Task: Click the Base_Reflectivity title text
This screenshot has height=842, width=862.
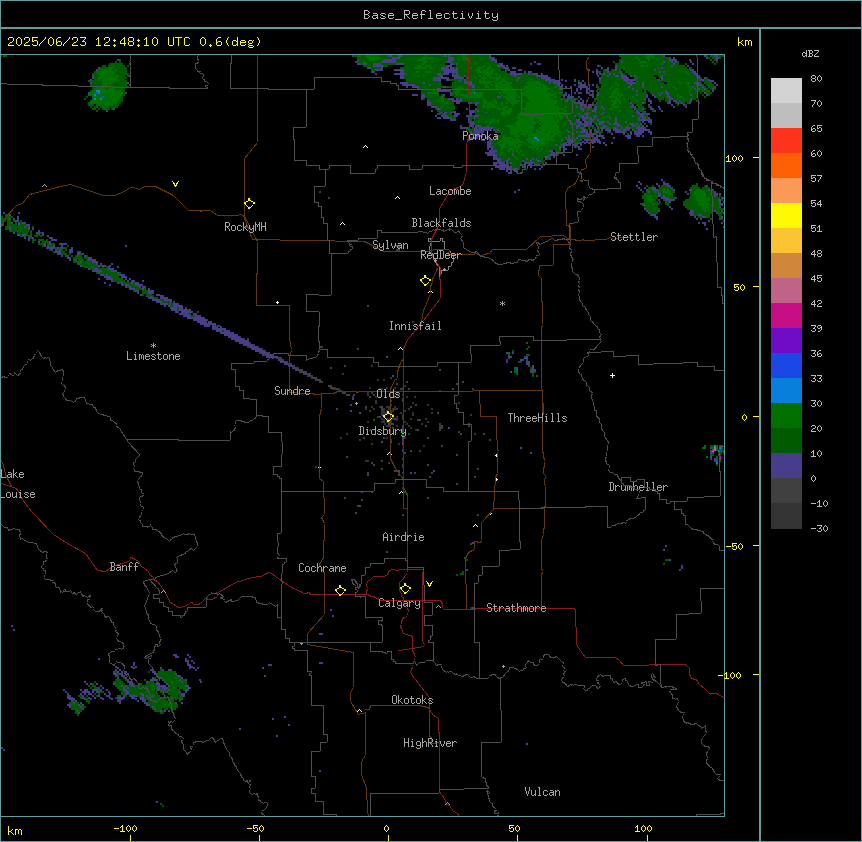Action: click(431, 15)
